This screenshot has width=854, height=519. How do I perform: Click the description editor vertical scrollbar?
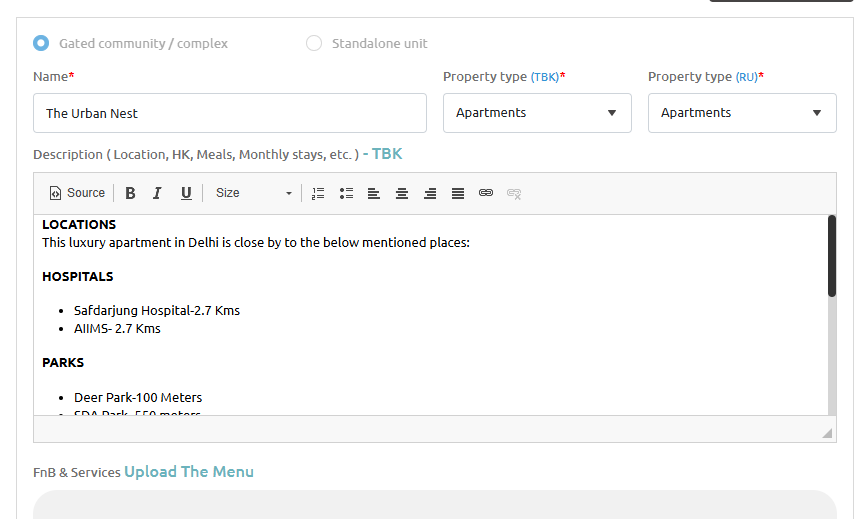(832, 256)
